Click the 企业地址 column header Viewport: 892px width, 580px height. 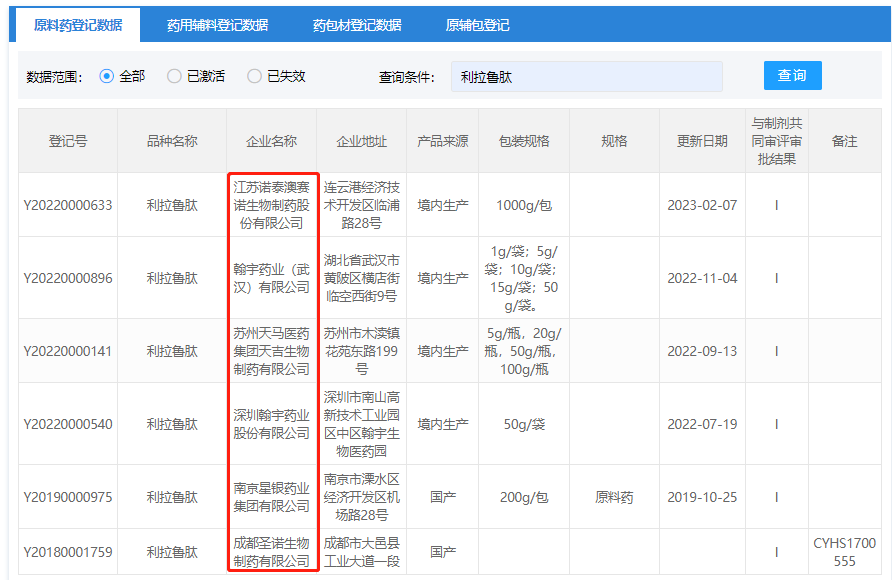coord(361,141)
